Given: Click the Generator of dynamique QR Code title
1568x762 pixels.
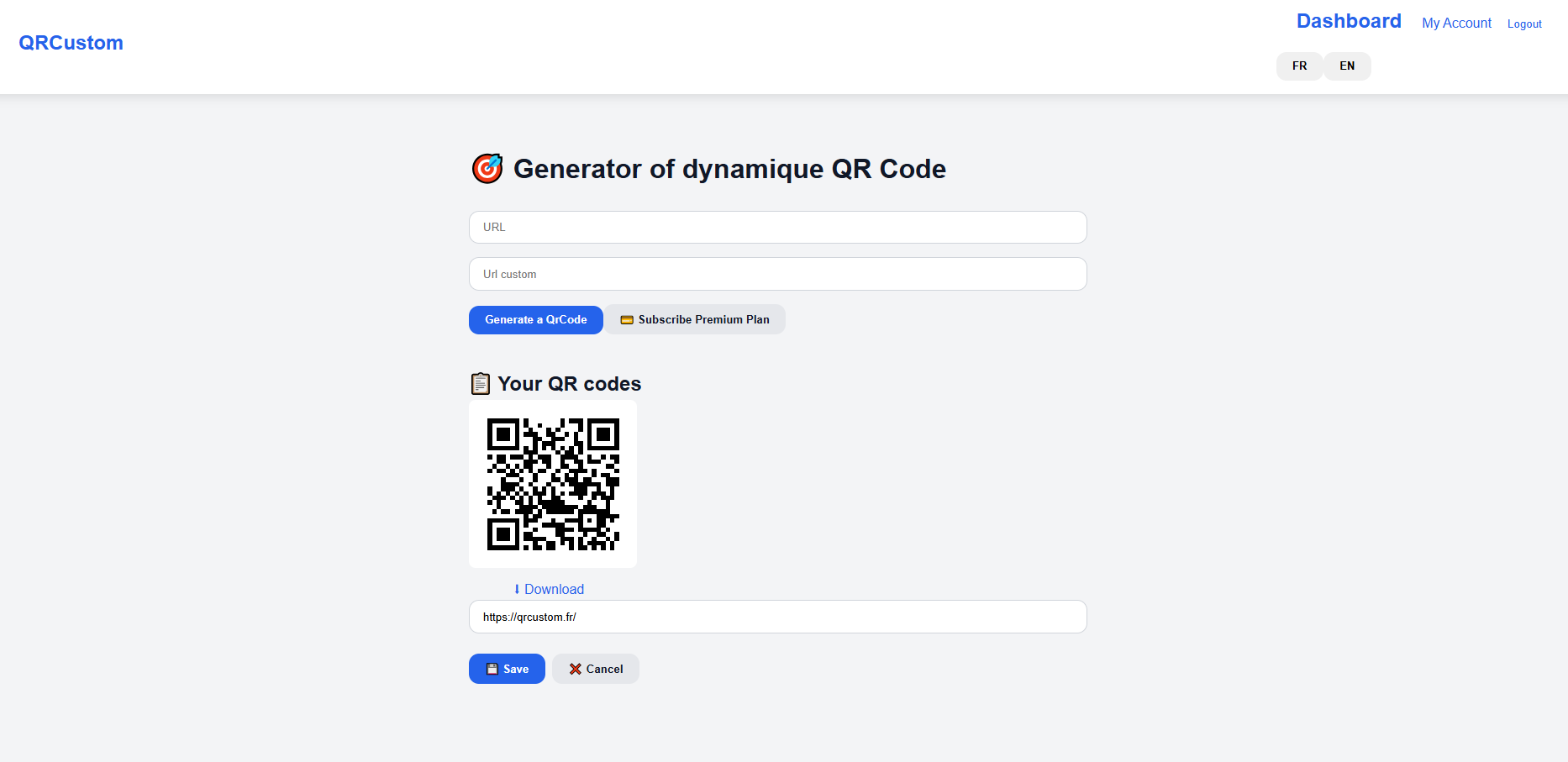Looking at the screenshot, I should [x=729, y=169].
